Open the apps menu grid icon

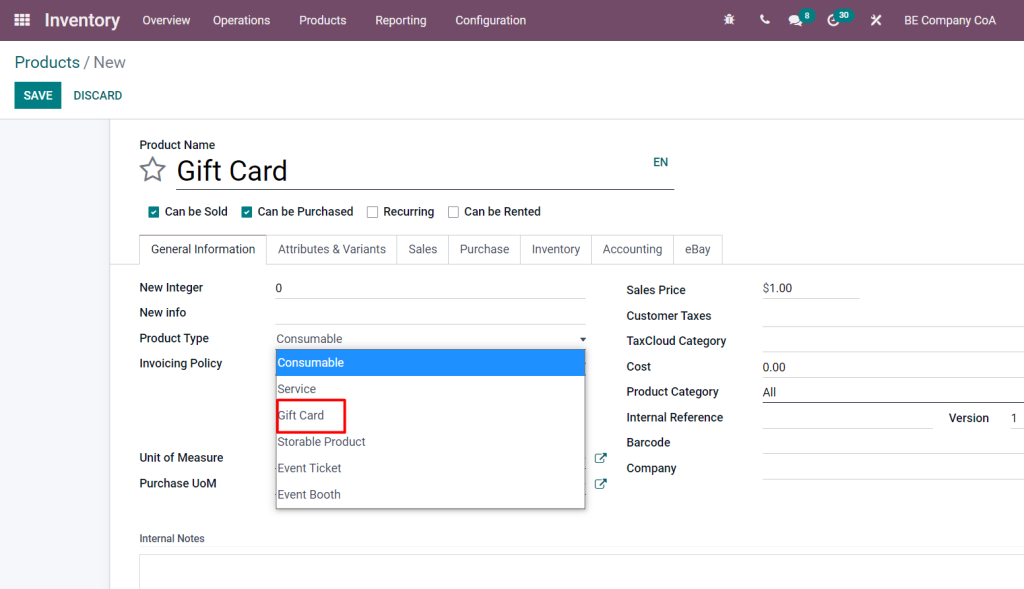pos(22,20)
